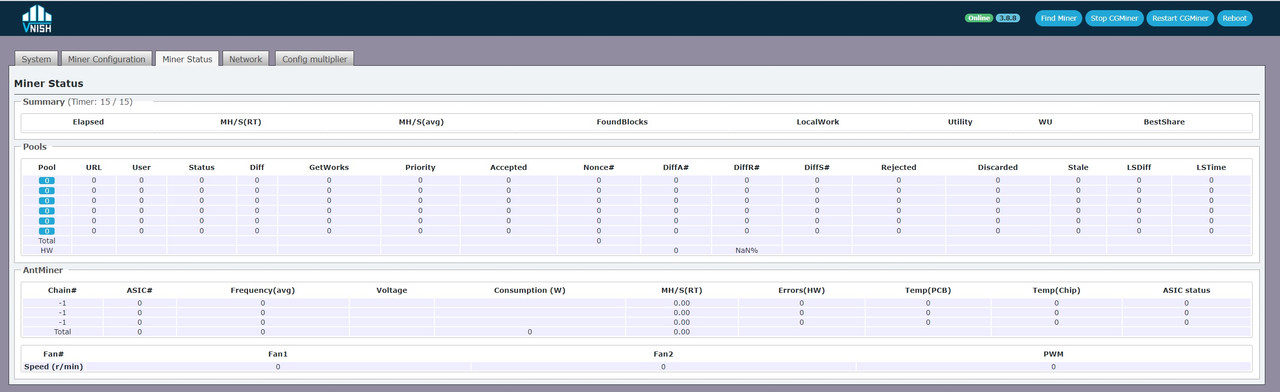This screenshot has width=1280, height=392.
Task: Click the LocalWork column header
Action: coord(818,122)
